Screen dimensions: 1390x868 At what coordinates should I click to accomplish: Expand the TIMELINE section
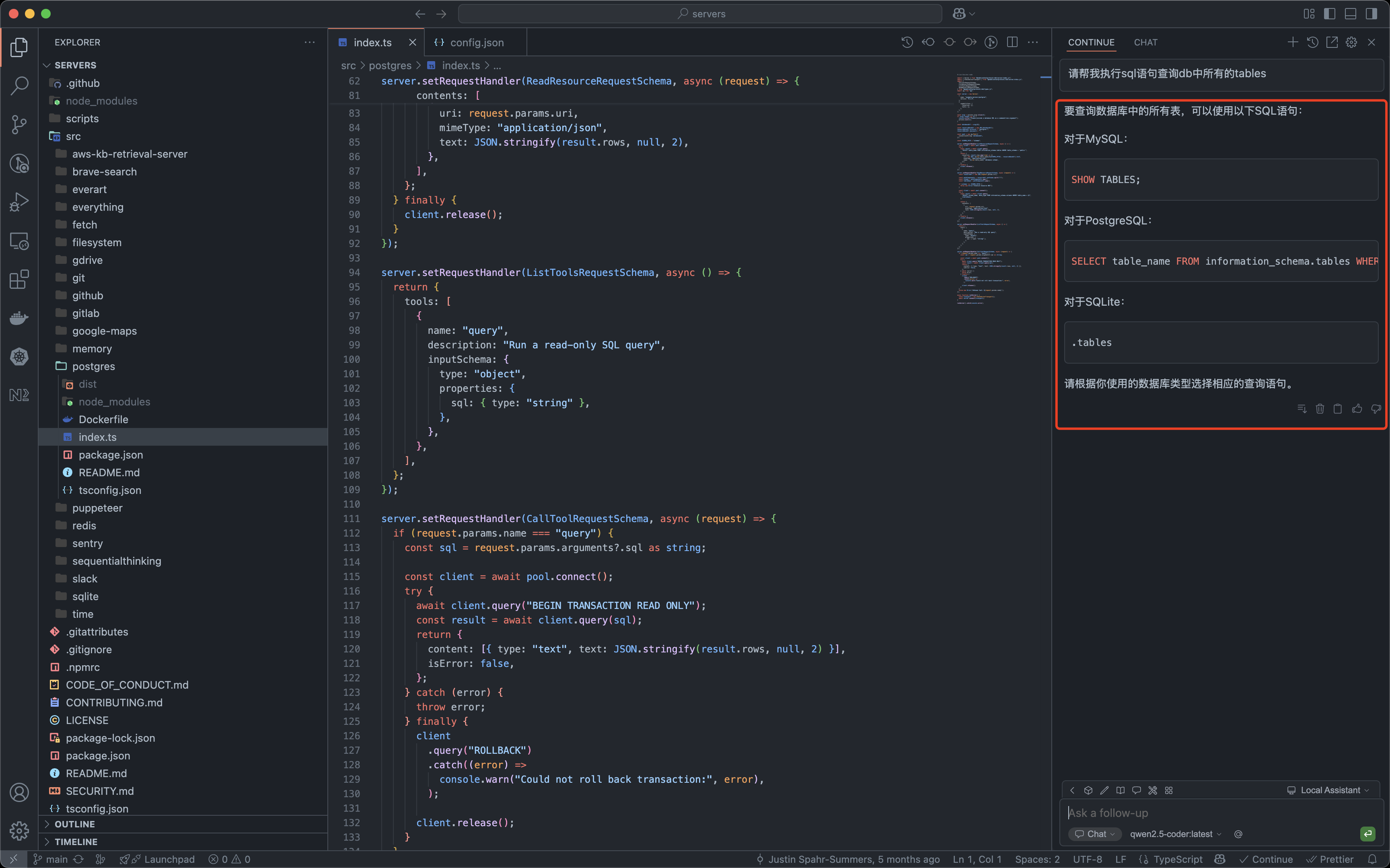click(x=76, y=841)
